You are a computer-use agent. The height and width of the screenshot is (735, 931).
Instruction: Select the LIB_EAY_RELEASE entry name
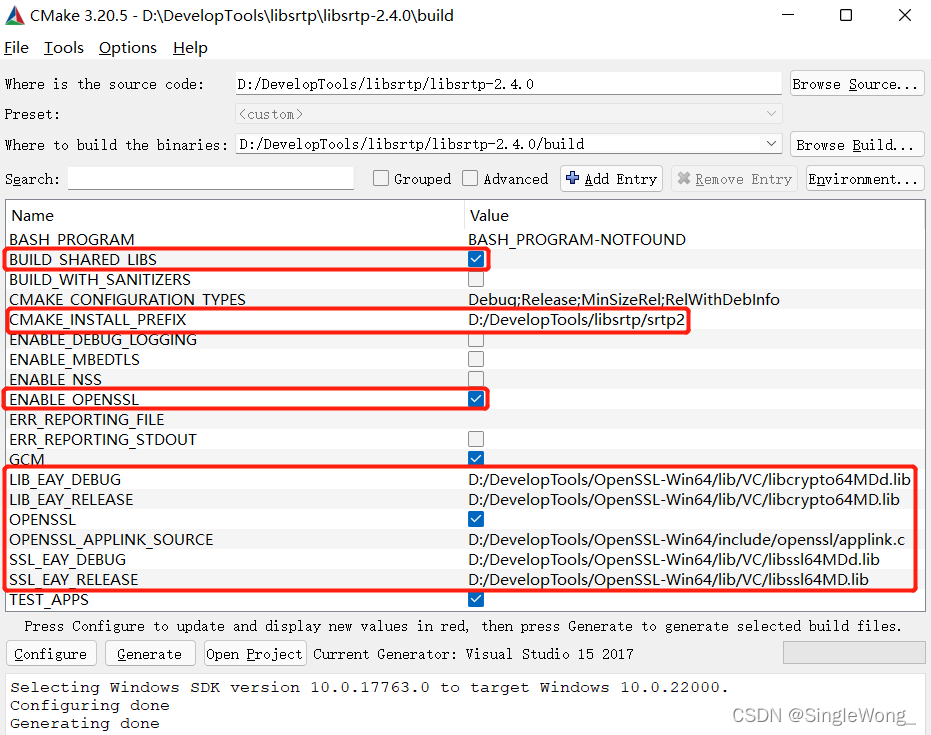tap(71, 500)
